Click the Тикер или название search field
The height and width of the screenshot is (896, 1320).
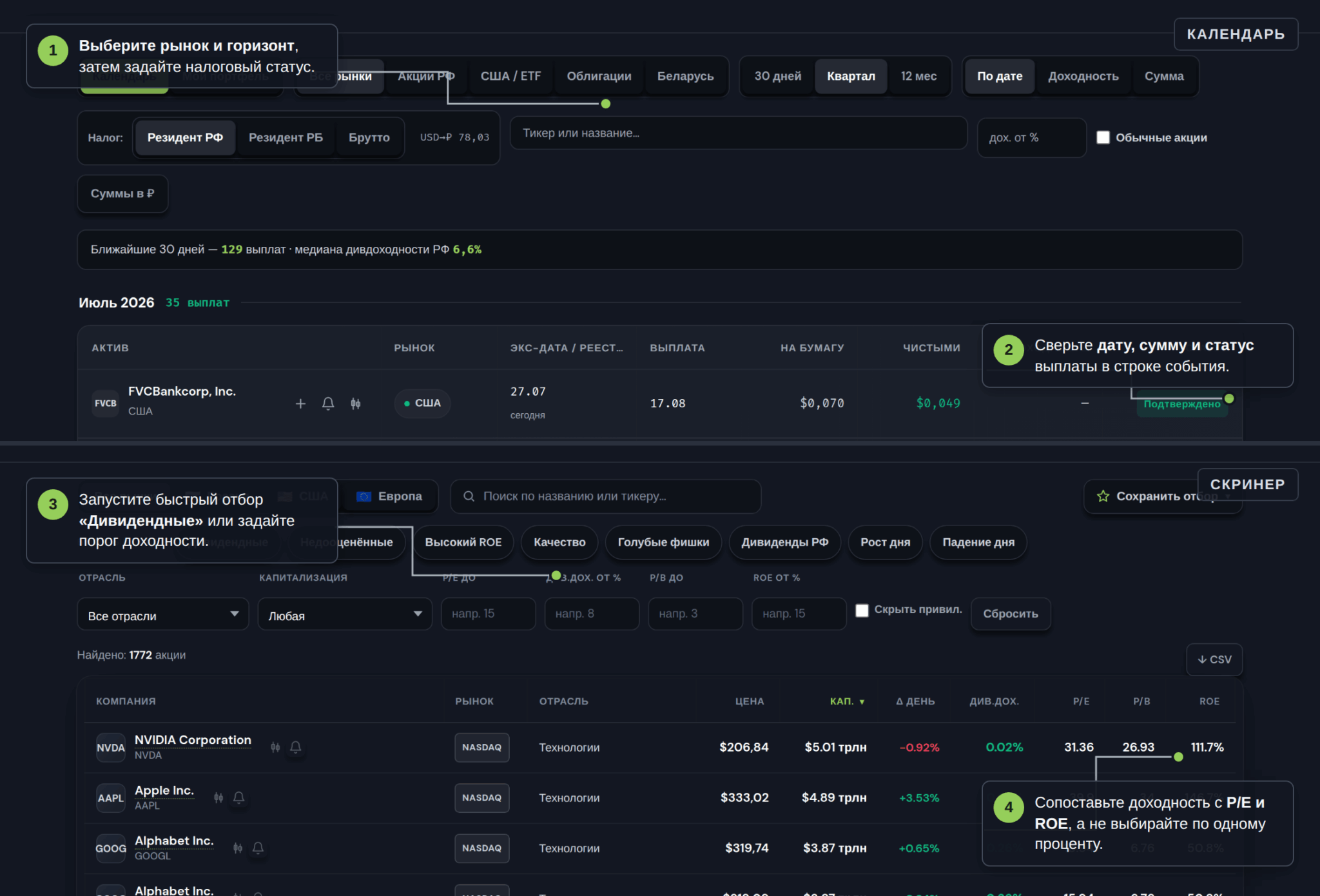739,133
